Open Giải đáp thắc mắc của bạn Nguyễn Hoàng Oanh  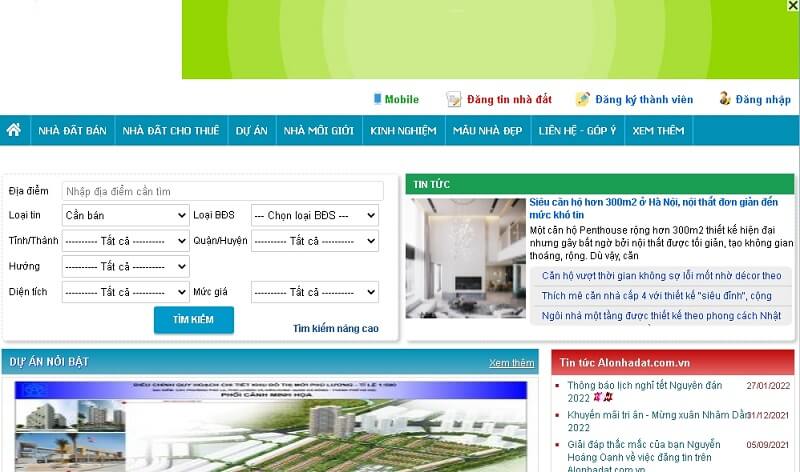click(644, 457)
